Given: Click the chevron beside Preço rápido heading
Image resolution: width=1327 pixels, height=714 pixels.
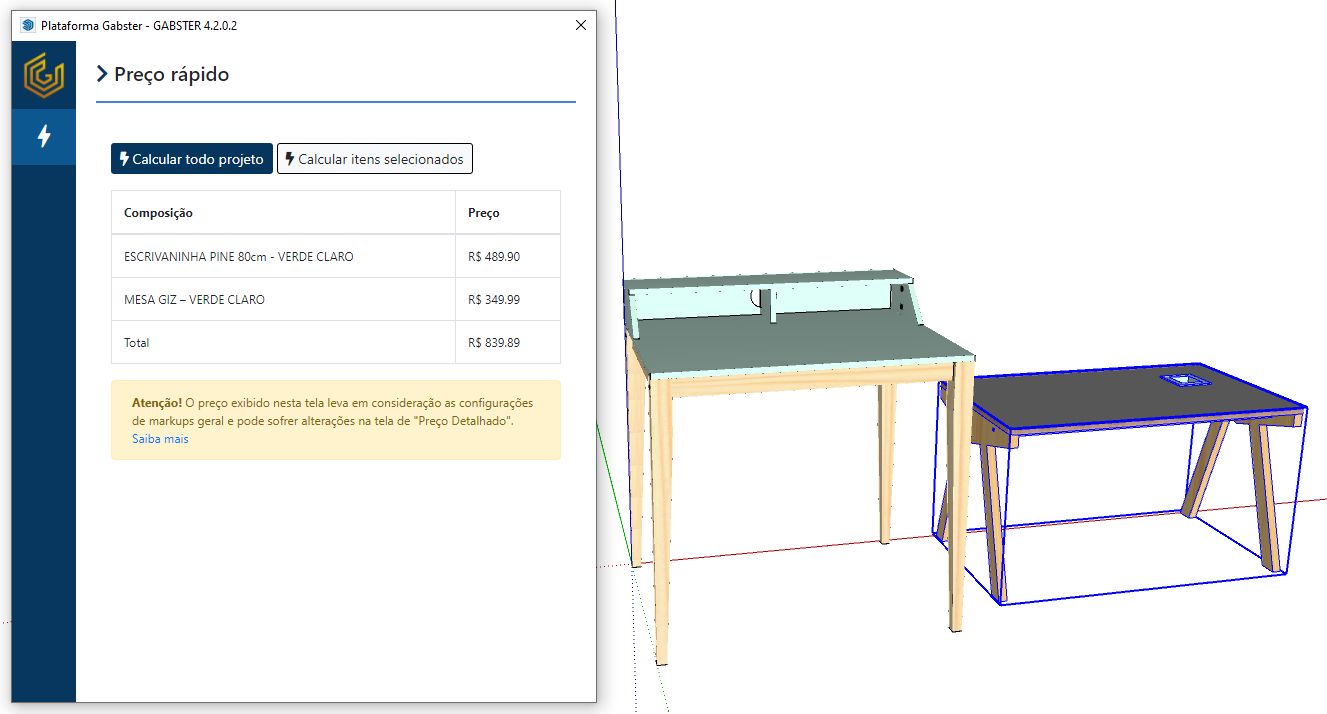Looking at the screenshot, I should [x=102, y=74].
